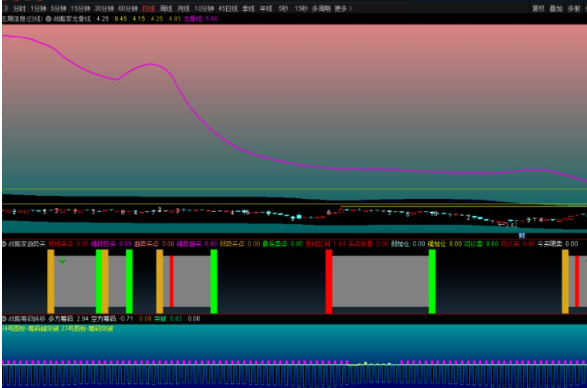Choose the 月线 monthly period
The height and width of the screenshot is (388, 587).
tap(183, 8)
